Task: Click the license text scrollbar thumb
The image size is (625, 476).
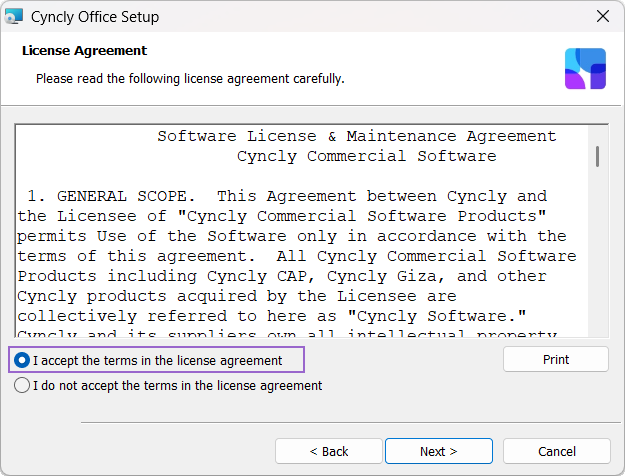Action: tap(597, 157)
